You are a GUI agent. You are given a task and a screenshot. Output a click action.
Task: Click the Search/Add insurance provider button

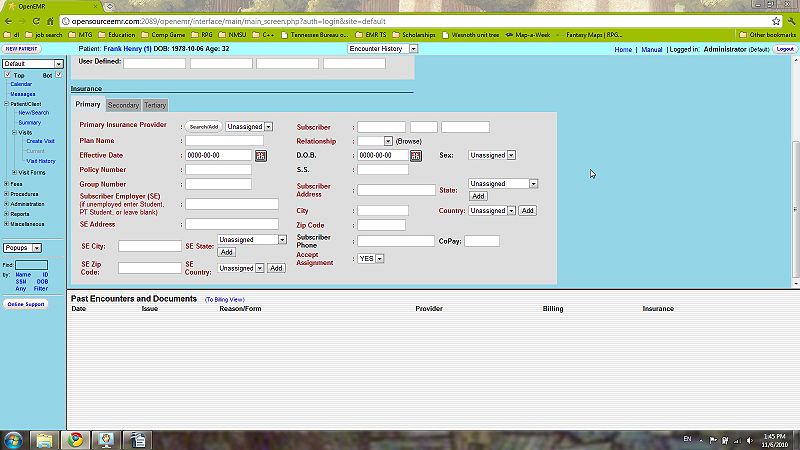click(x=204, y=127)
